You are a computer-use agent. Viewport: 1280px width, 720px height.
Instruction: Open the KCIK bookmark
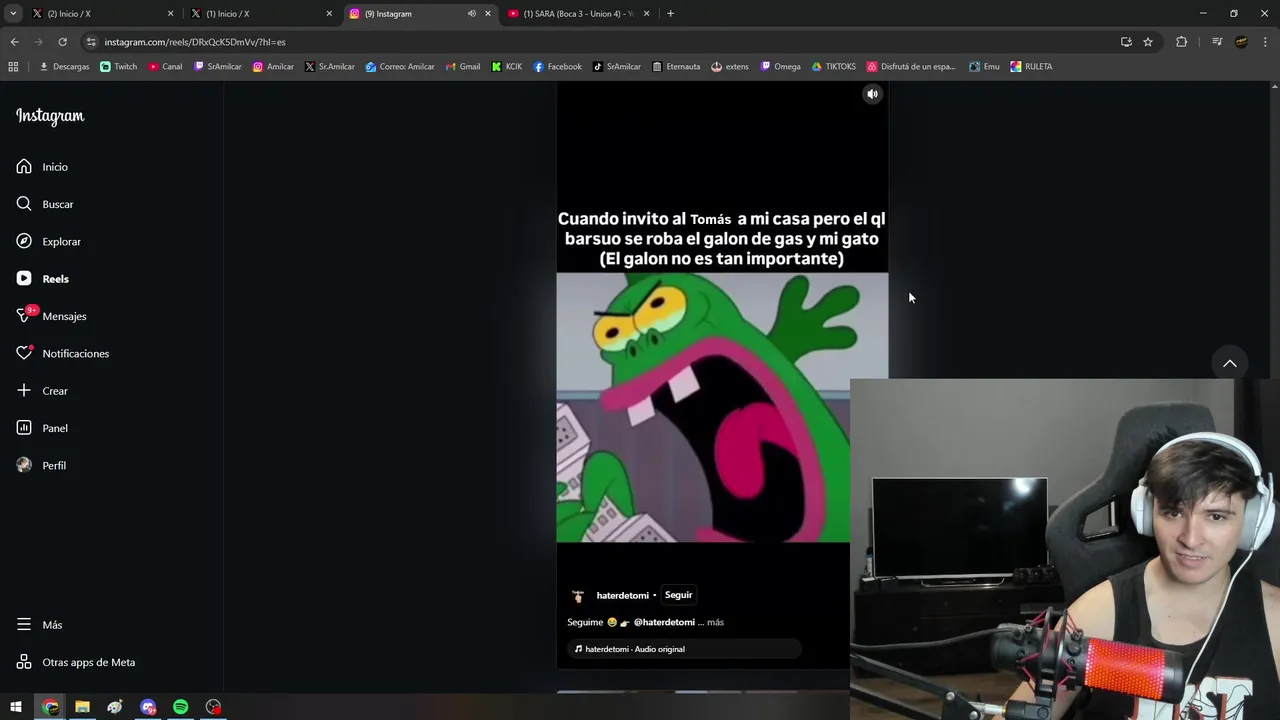point(507,67)
